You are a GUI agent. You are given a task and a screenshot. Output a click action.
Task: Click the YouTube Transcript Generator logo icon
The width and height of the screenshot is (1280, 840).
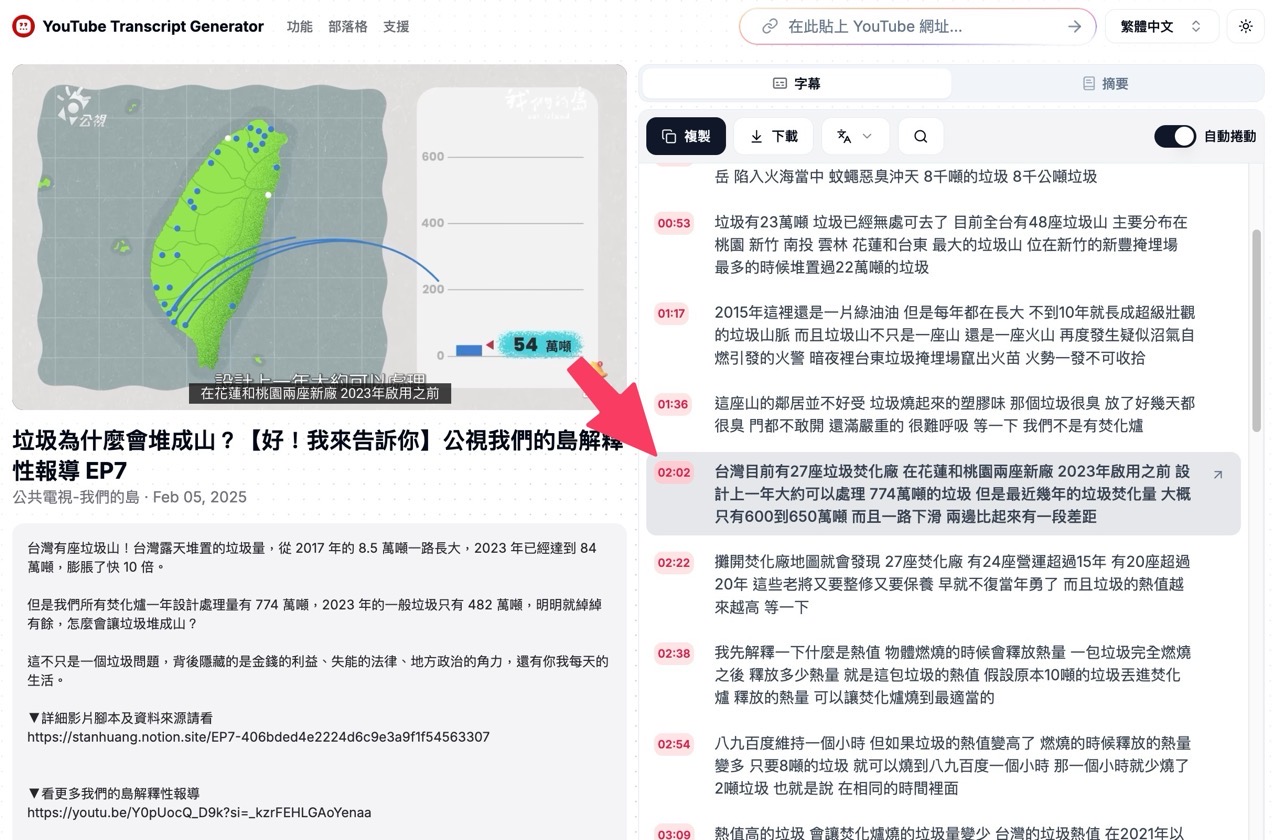click(x=23, y=27)
